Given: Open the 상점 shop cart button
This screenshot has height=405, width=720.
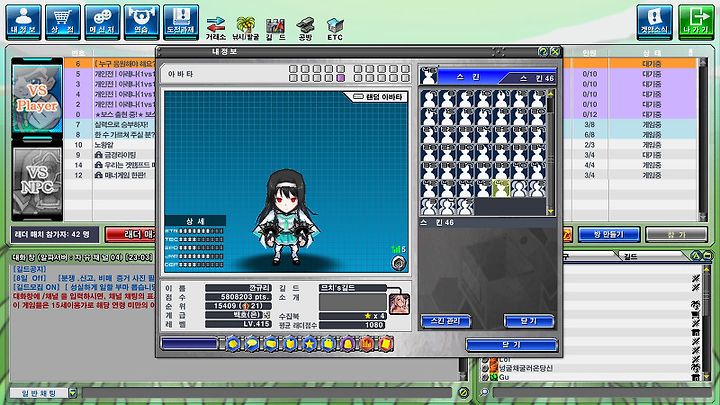Looking at the screenshot, I should point(62,21).
